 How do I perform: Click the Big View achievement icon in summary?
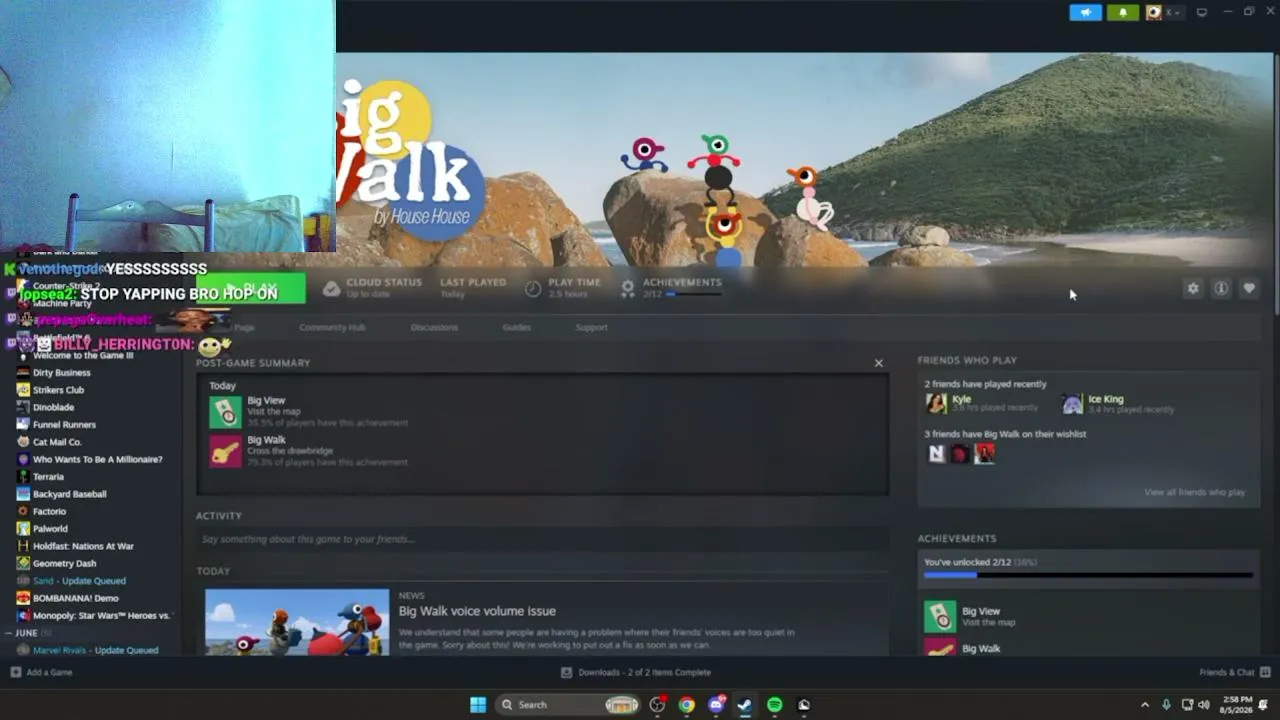(x=225, y=412)
